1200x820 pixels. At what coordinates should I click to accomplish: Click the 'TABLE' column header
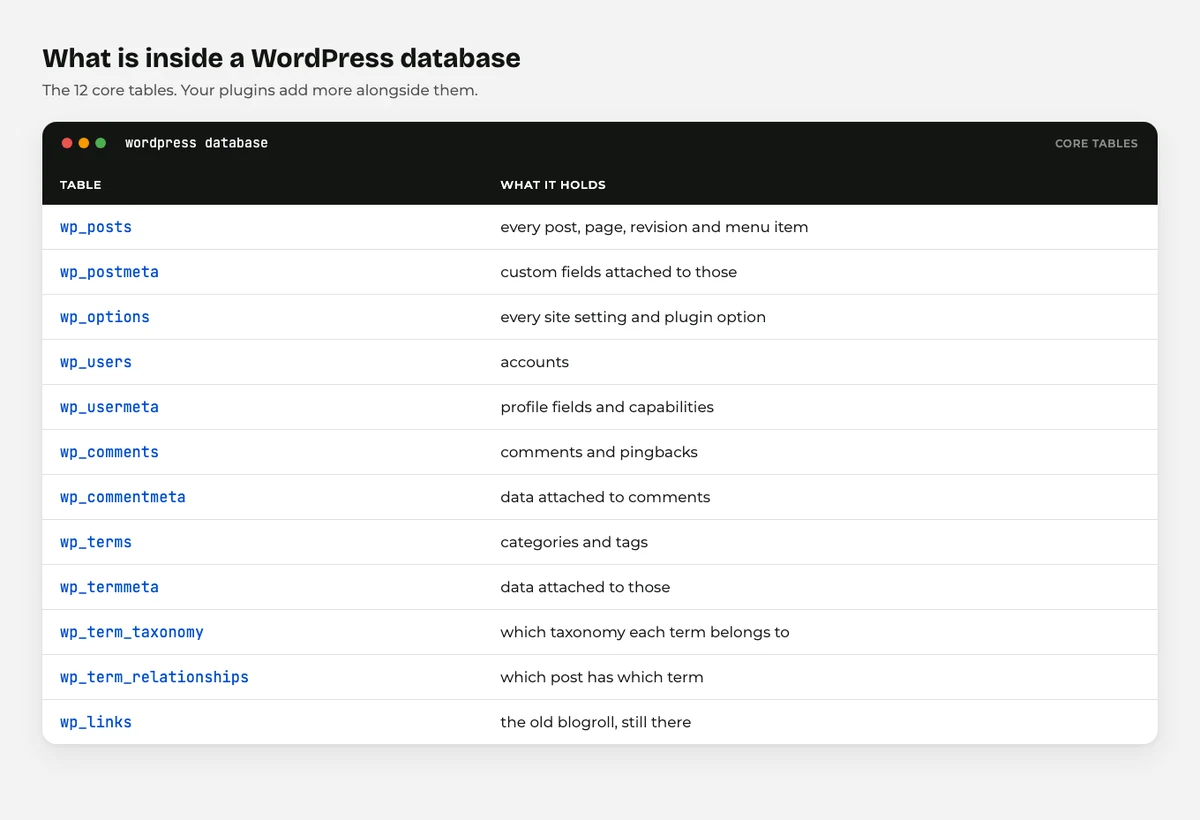(81, 185)
